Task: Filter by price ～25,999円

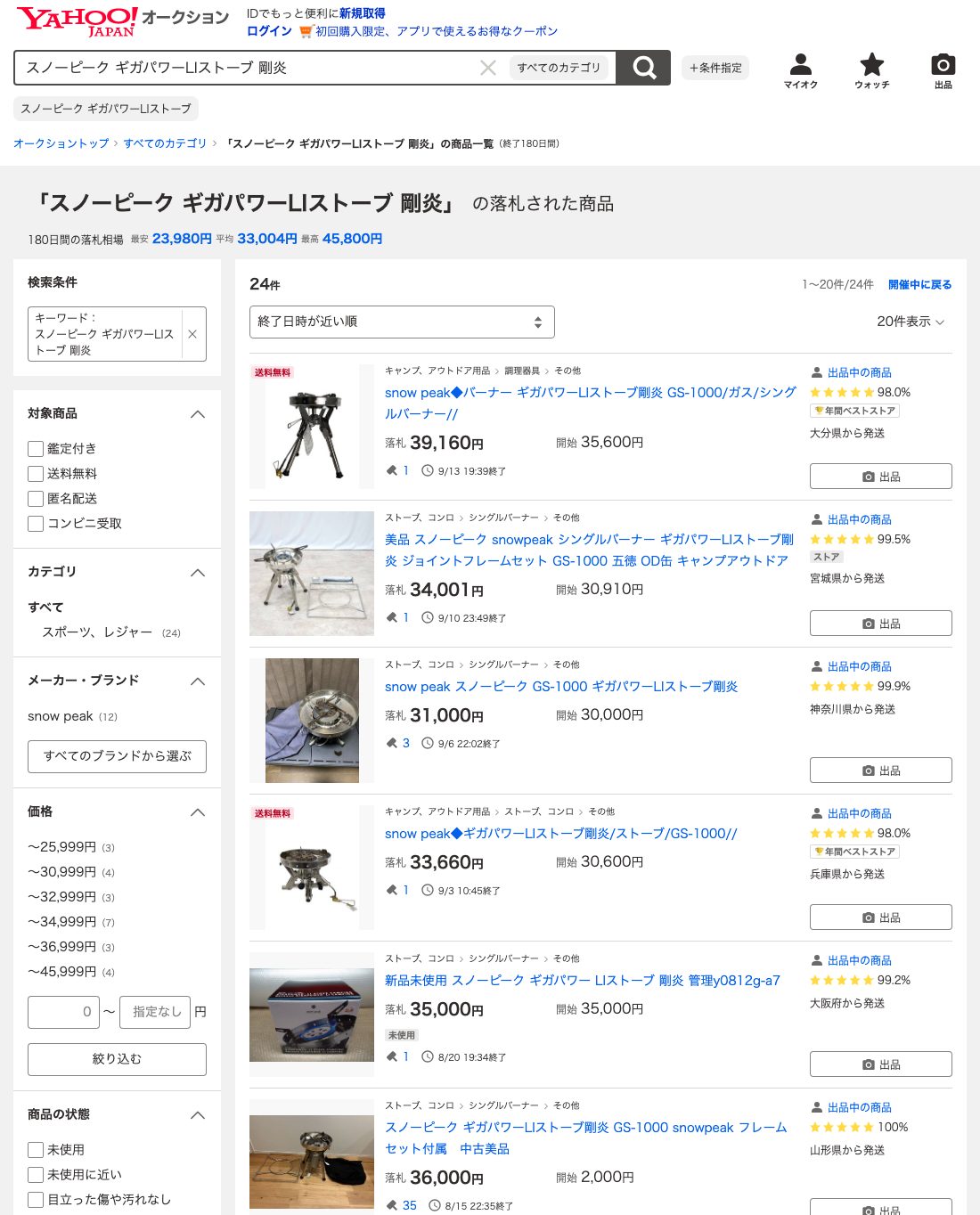Action: click(x=62, y=847)
